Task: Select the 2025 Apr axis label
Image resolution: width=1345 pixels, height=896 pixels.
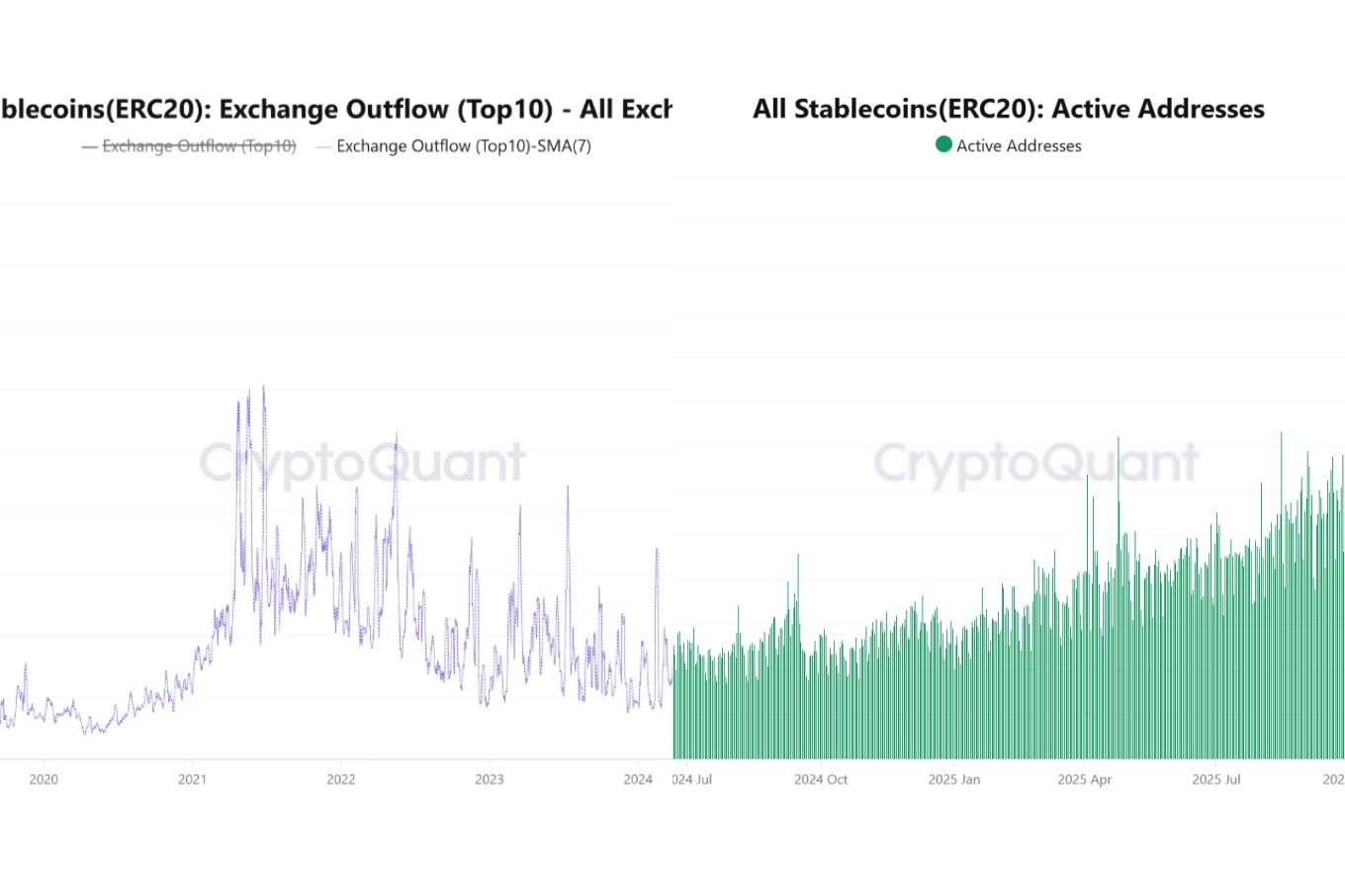Action: point(1084,779)
